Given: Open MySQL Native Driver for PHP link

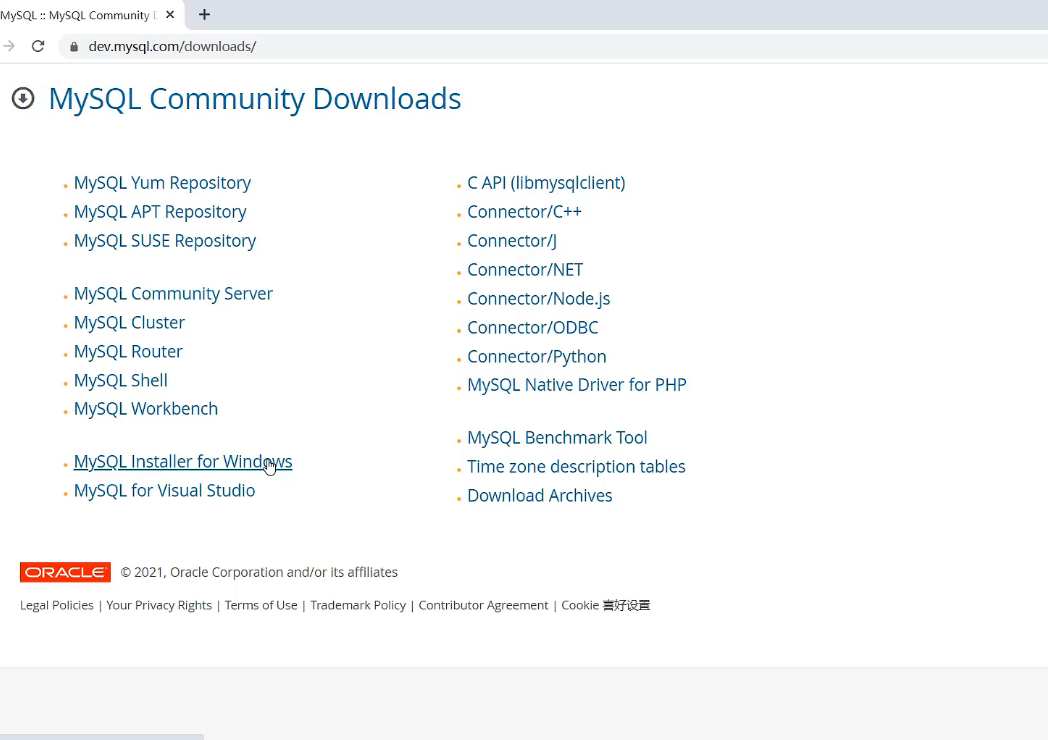Looking at the screenshot, I should [x=577, y=385].
